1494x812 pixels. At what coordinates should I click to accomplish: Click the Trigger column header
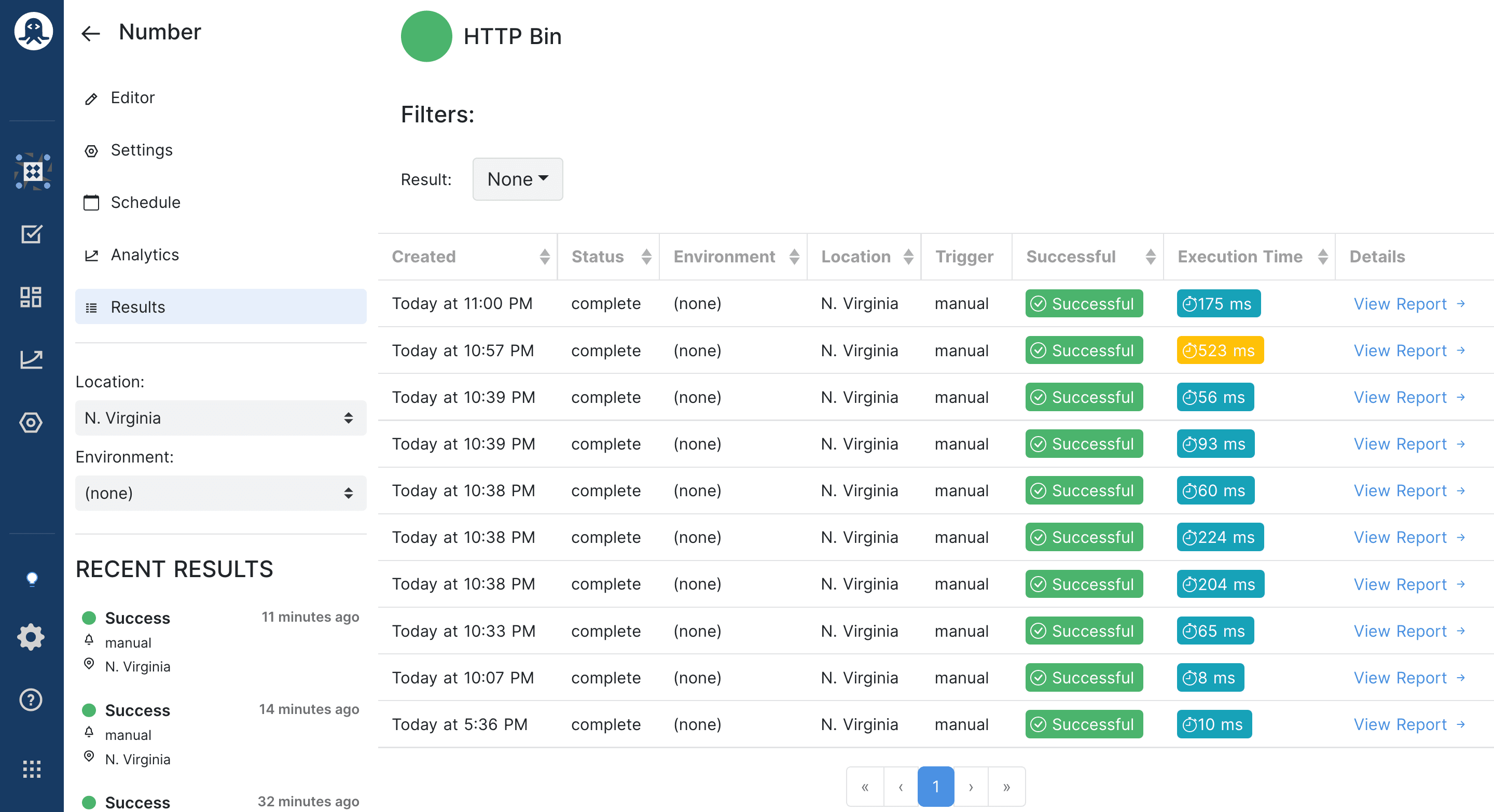964,257
